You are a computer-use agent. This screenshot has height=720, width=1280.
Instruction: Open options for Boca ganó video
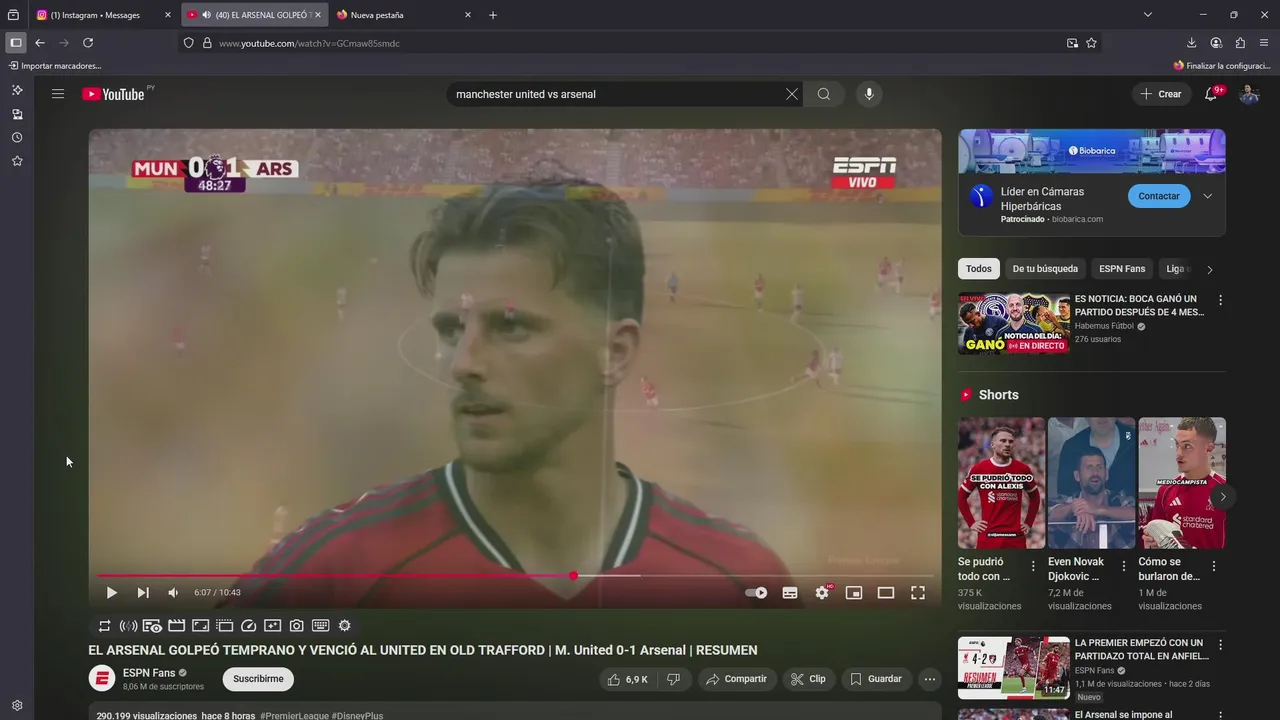click(1220, 300)
